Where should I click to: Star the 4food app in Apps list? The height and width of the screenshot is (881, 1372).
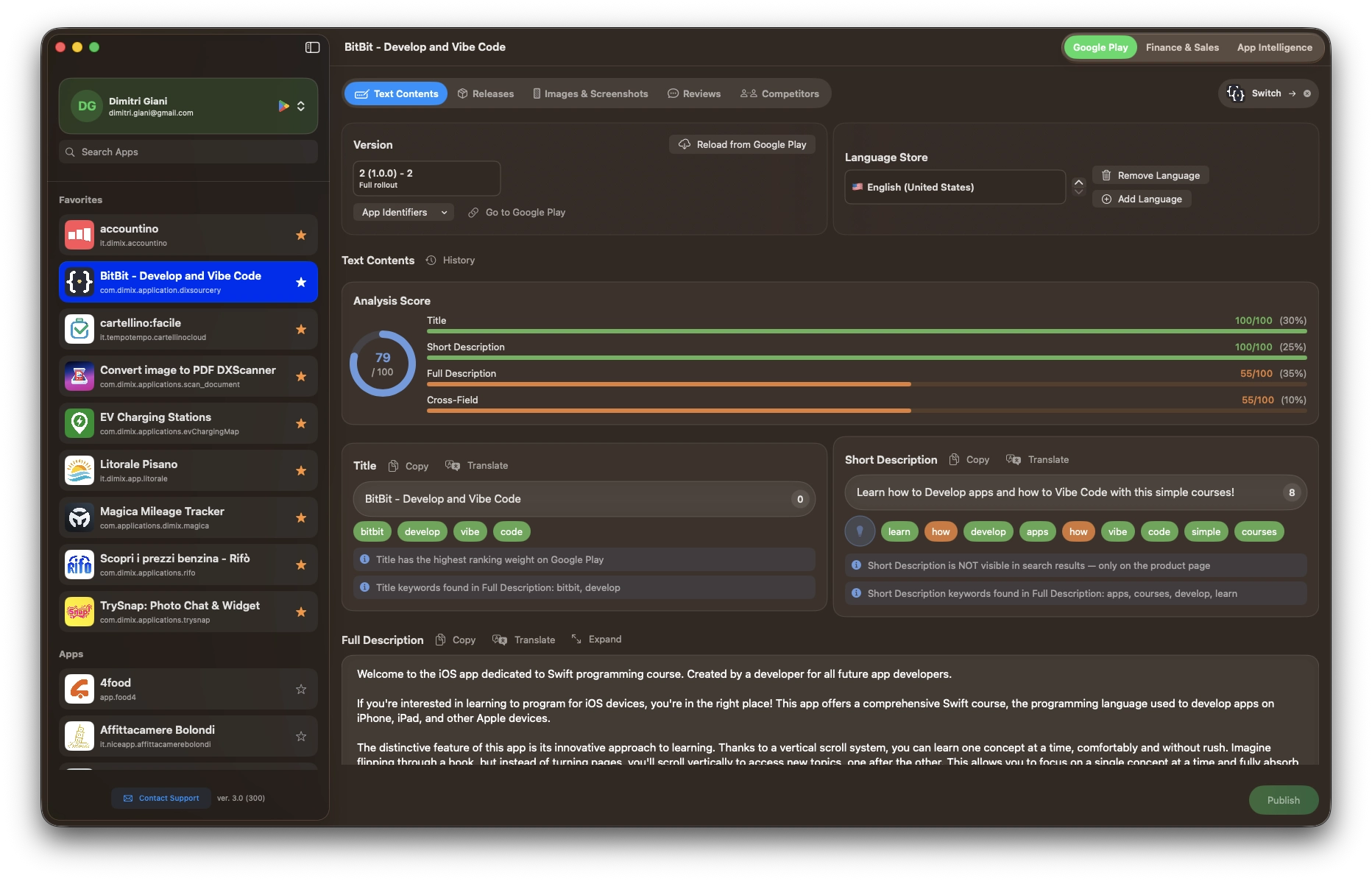tap(301, 689)
